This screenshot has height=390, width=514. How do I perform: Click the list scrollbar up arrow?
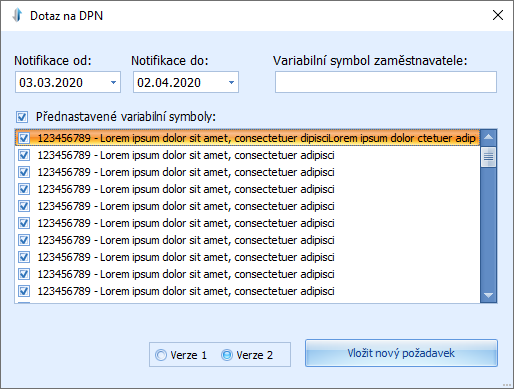click(x=489, y=137)
